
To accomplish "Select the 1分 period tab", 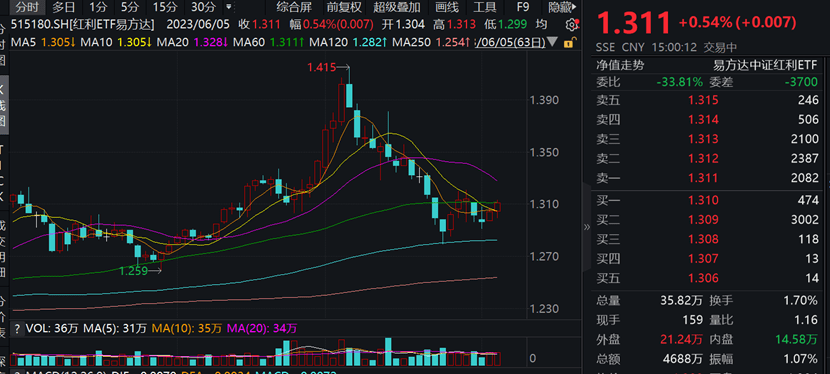I will 97,7.
